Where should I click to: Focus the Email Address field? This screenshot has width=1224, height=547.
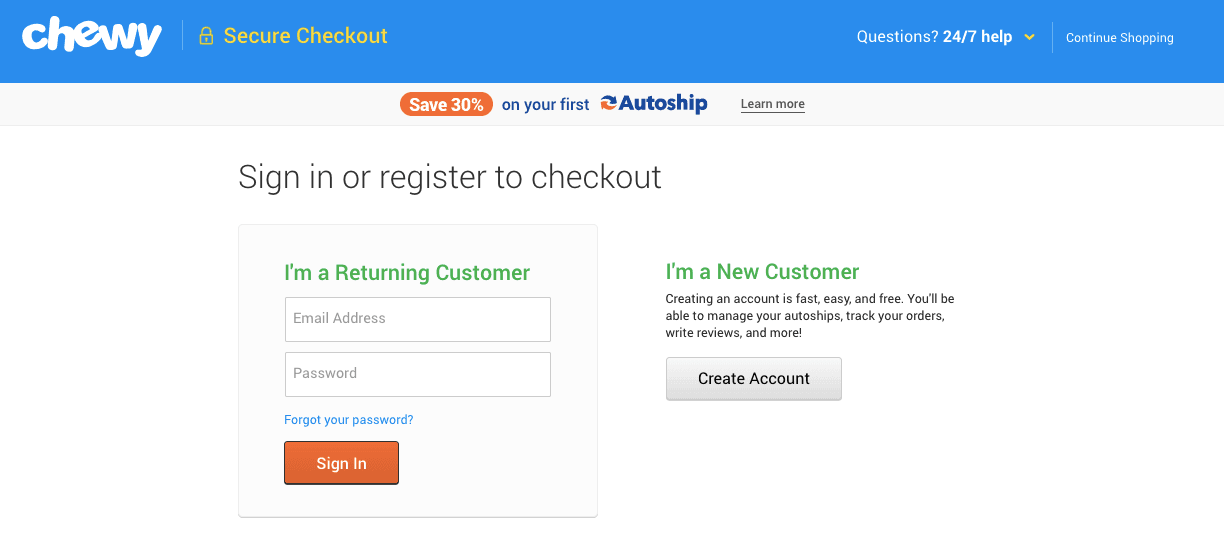pos(418,319)
